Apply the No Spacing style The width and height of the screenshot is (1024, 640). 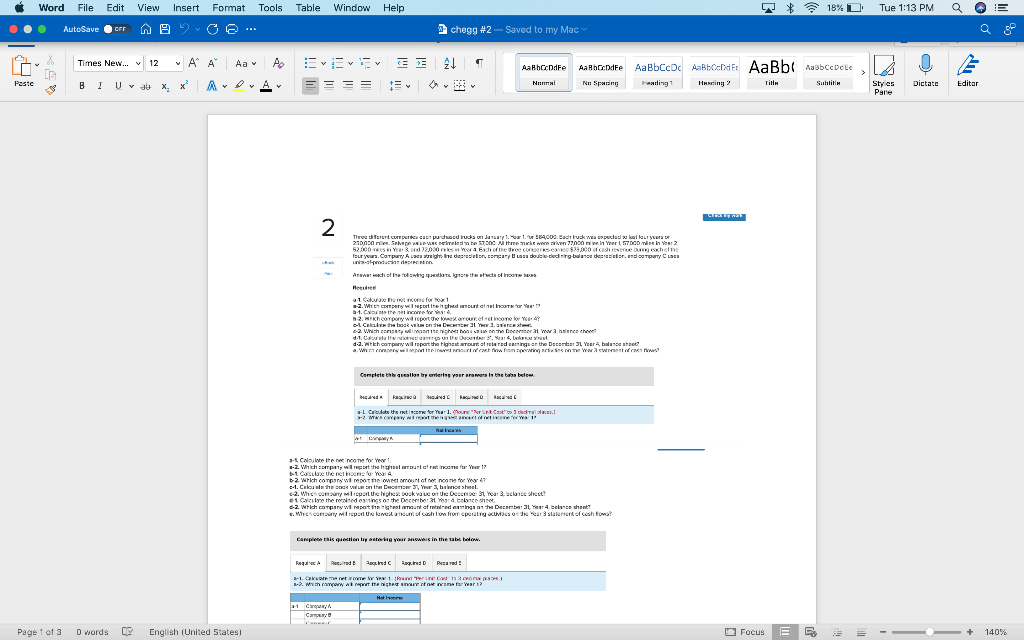pos(600,72)
